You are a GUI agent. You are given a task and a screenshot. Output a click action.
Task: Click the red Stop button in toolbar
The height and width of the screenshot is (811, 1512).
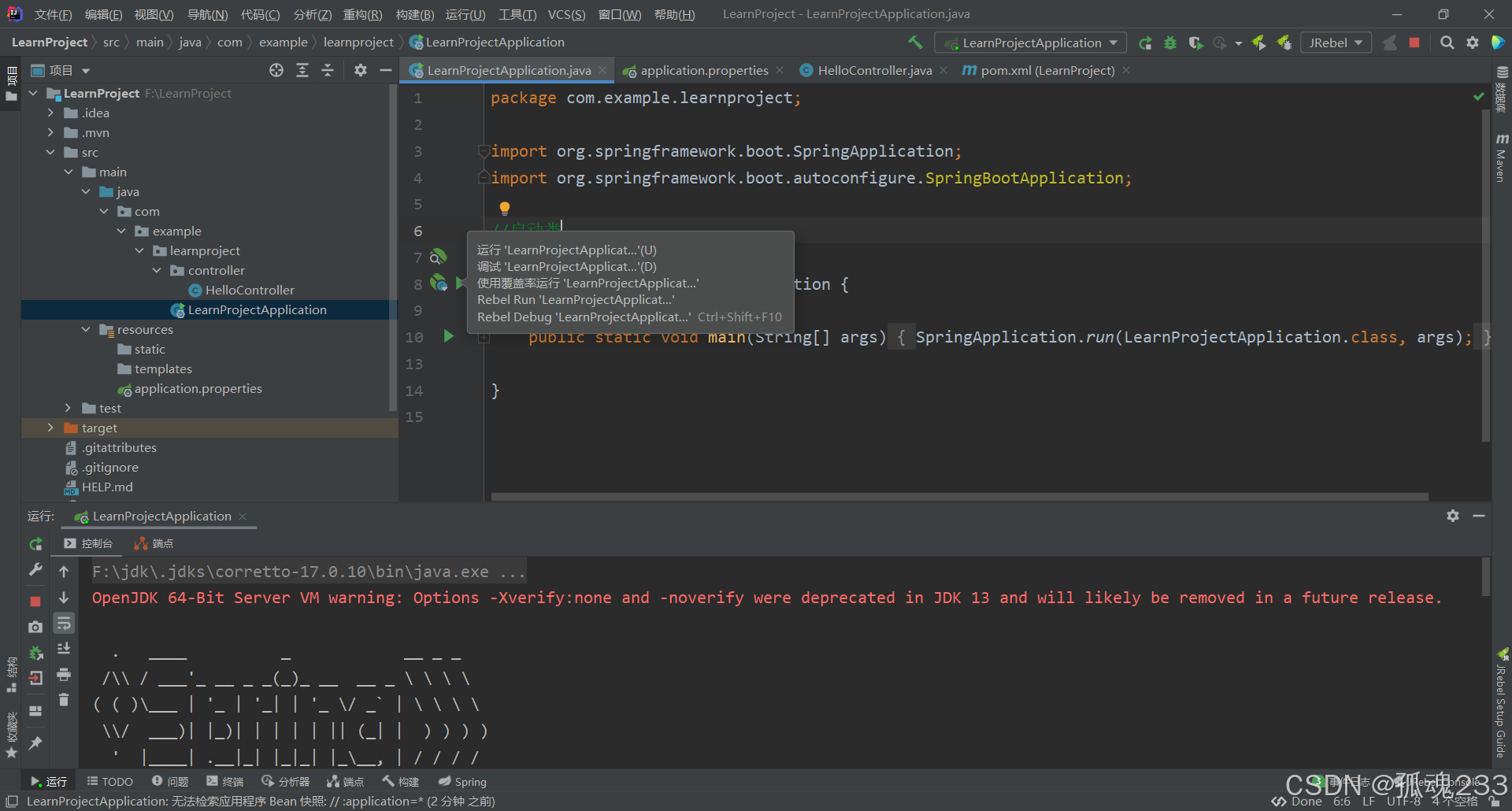coord(1414,43)
